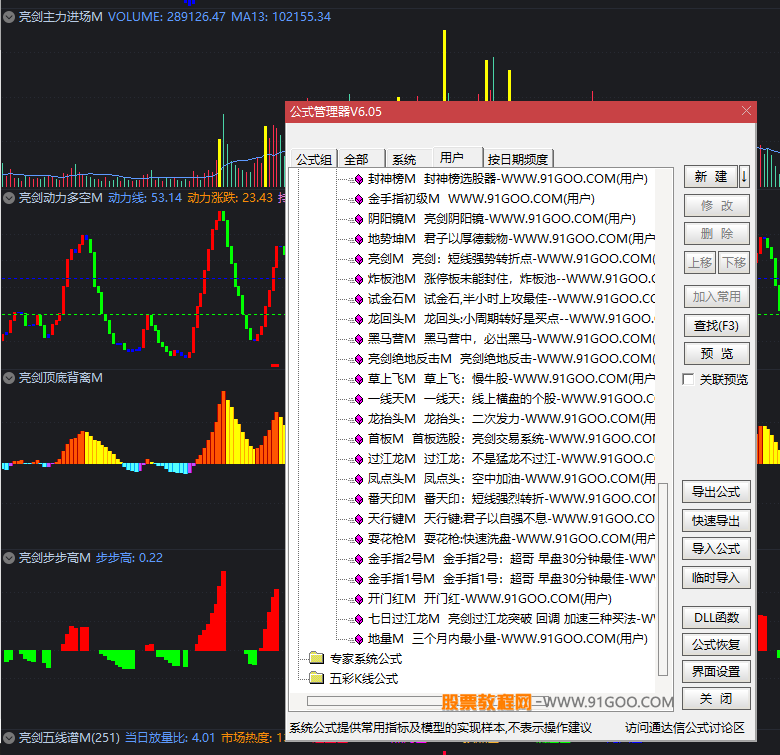The image size is (780, 755).
Task: Open the 亮剑动力多空M panel dropdown arrow
Action: coord(9,198)
